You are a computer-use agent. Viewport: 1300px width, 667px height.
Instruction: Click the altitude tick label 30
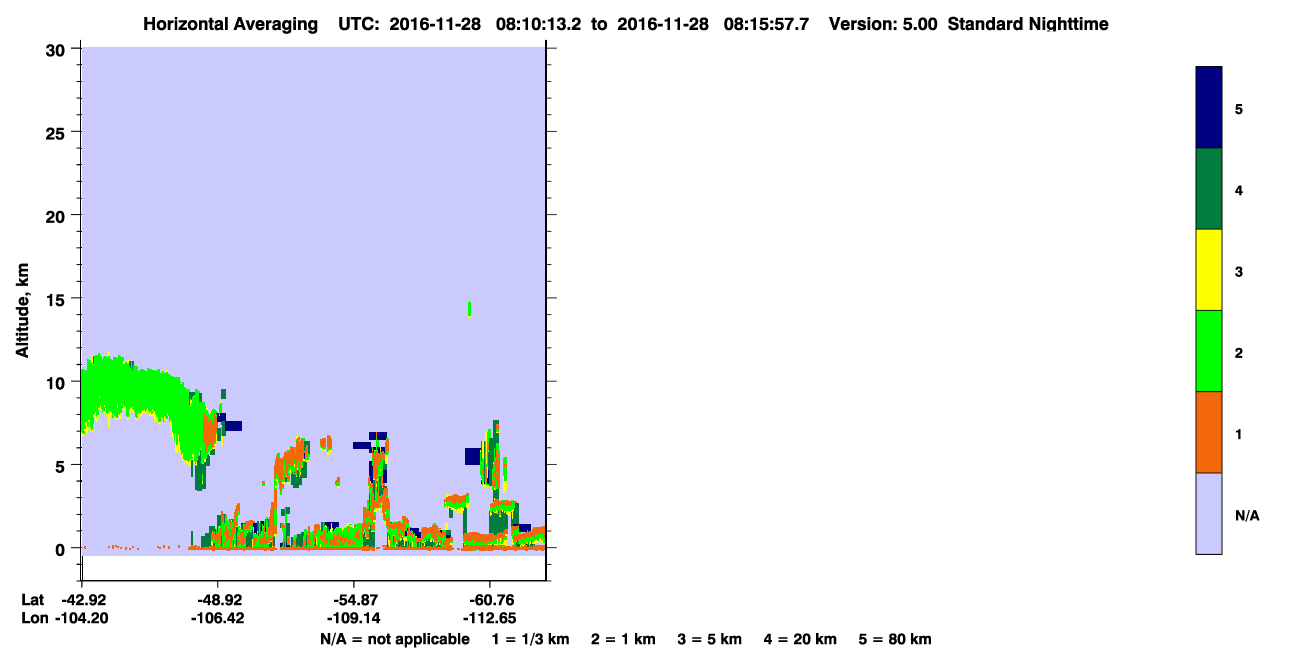pos(57,49)
